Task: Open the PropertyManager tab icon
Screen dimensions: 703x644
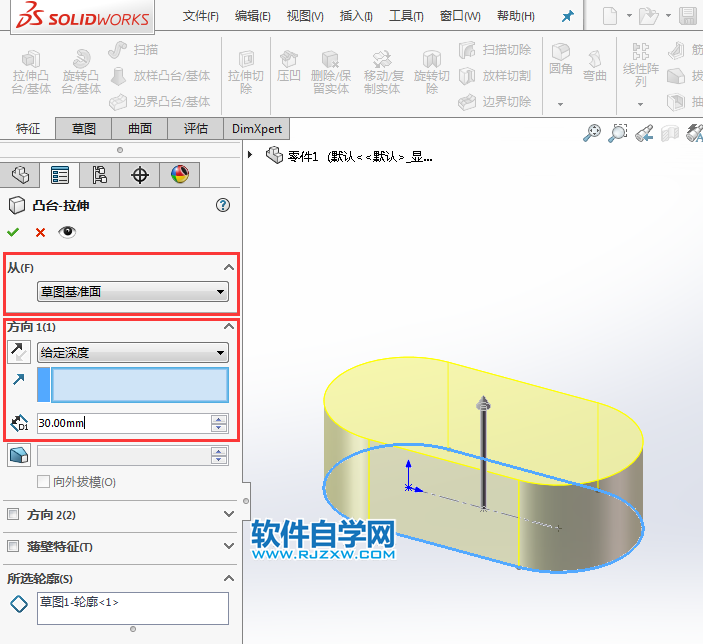Action: click(x=60, y=175)
